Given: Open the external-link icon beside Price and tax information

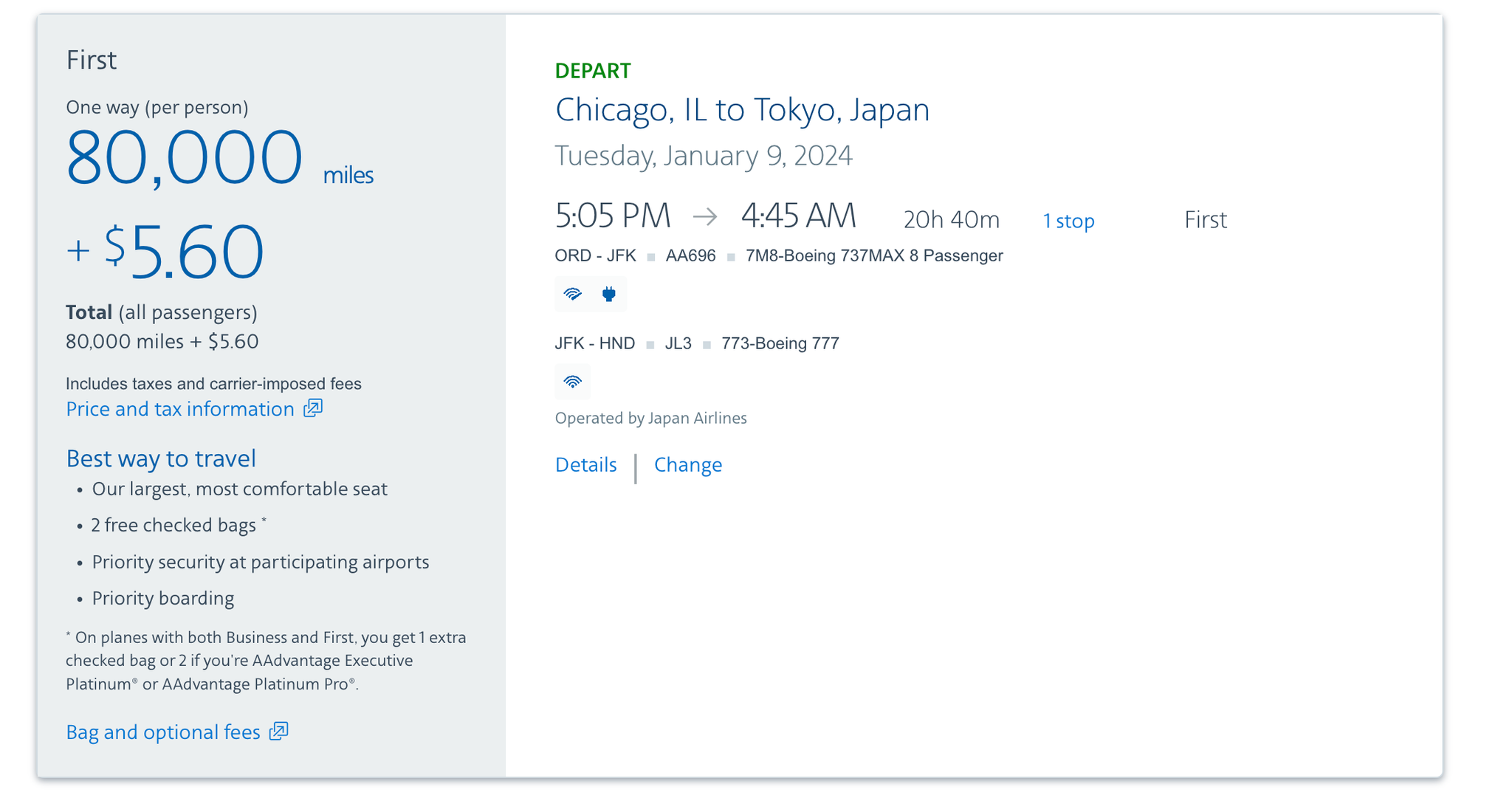Looking at the screenshot, I should pyautogui.click(x=312, y=408).
